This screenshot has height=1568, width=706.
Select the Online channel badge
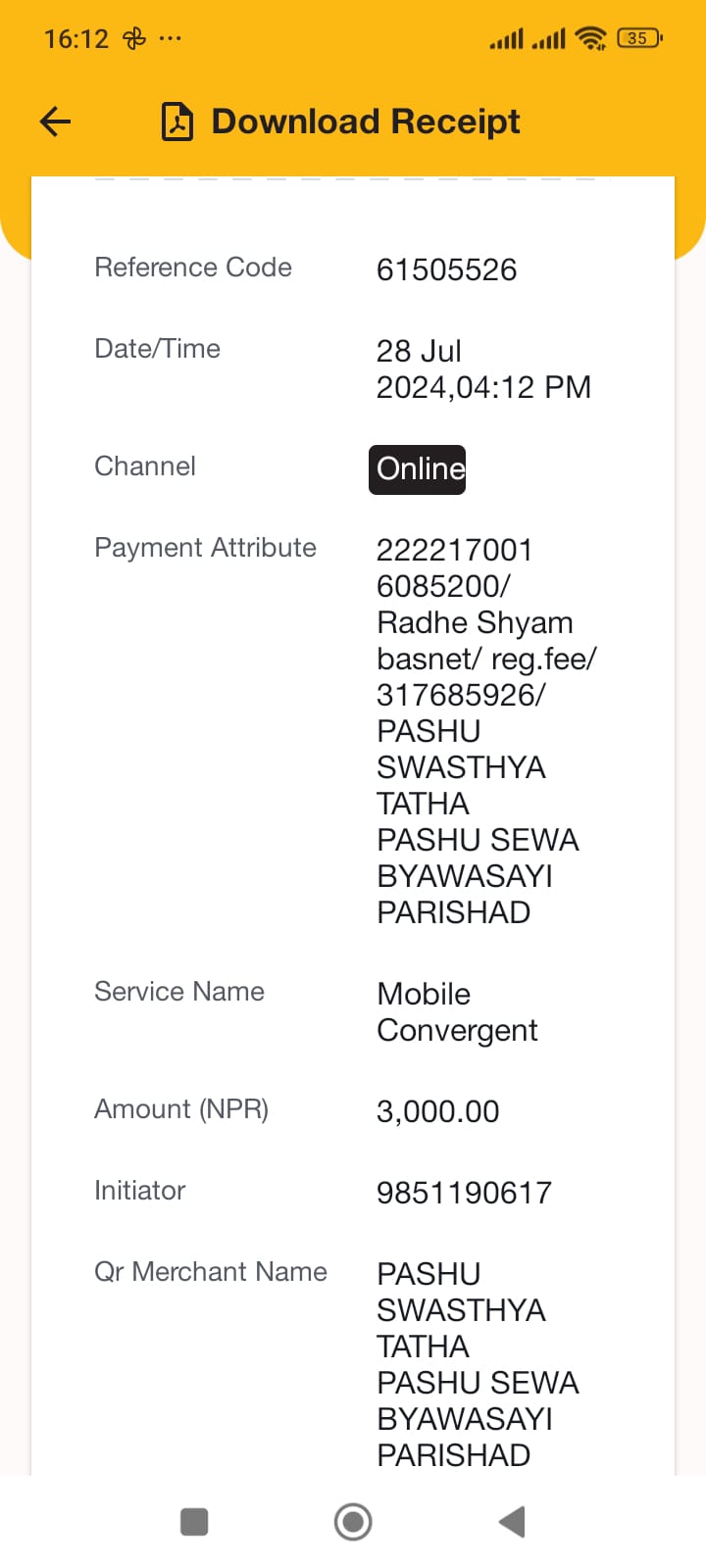click(418, 469)
